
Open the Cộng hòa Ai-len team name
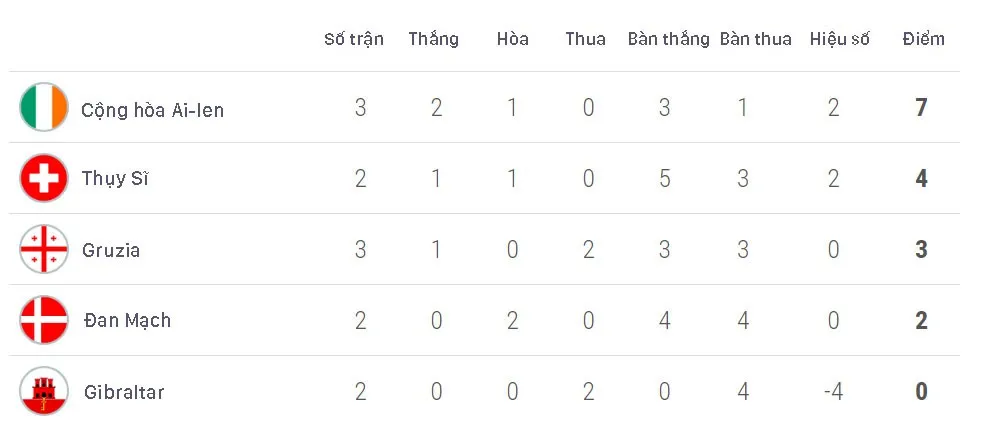pyautogui.click(x=152, y=111)
